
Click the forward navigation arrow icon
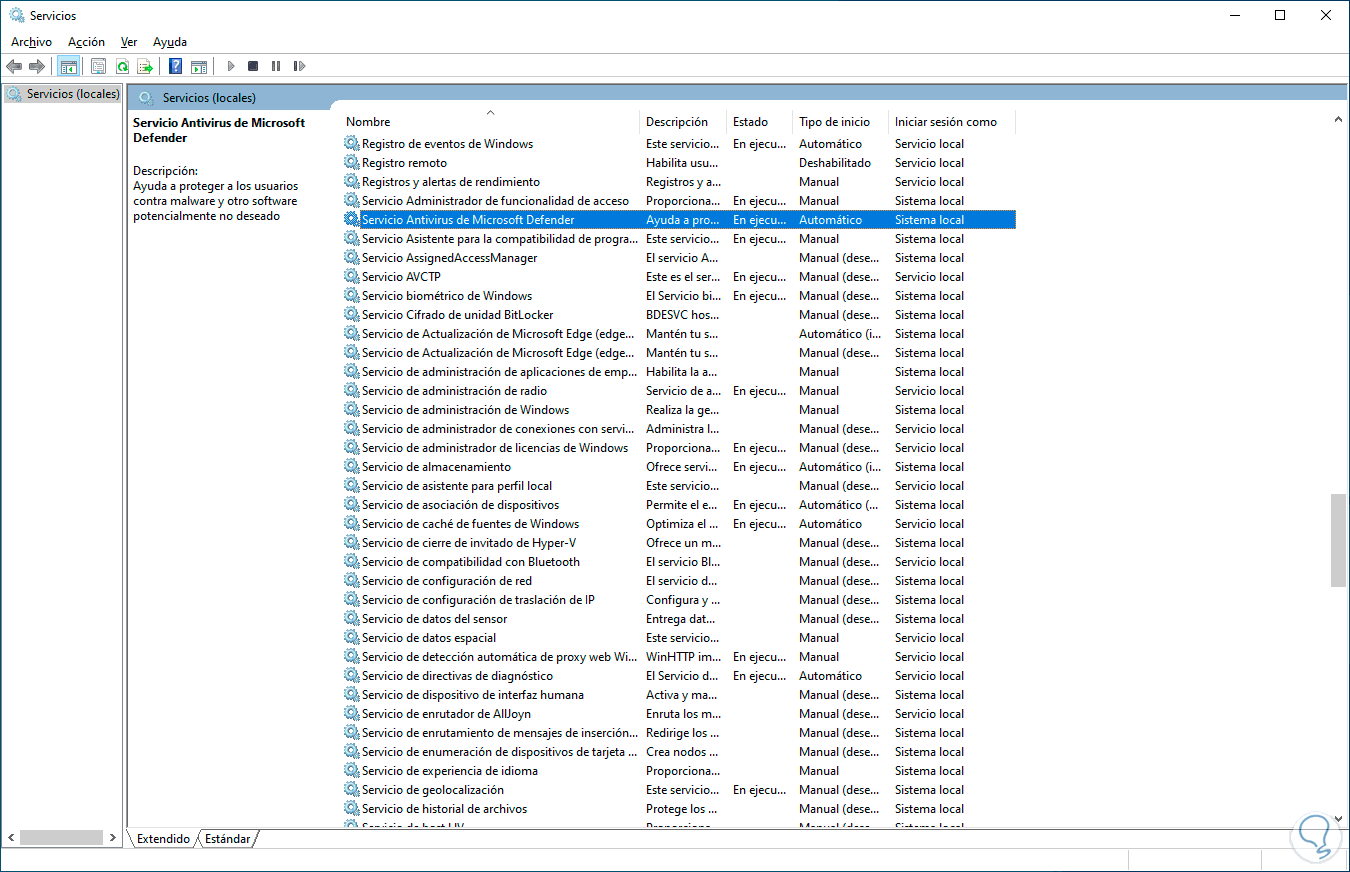37,66
